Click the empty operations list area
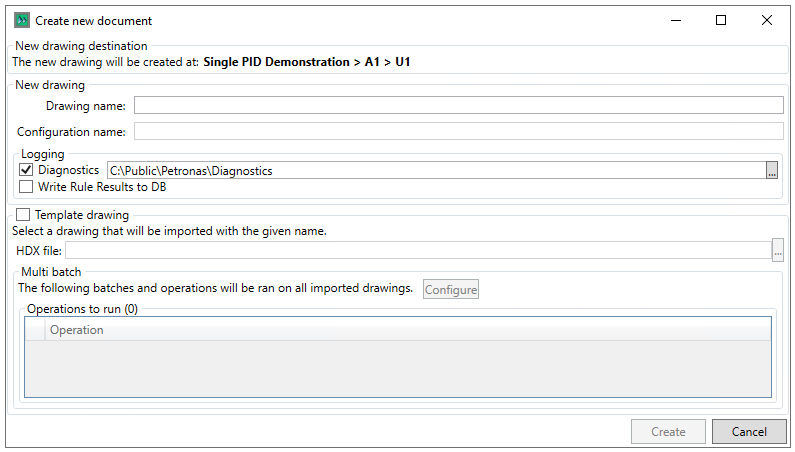 [x=397, y=370]
